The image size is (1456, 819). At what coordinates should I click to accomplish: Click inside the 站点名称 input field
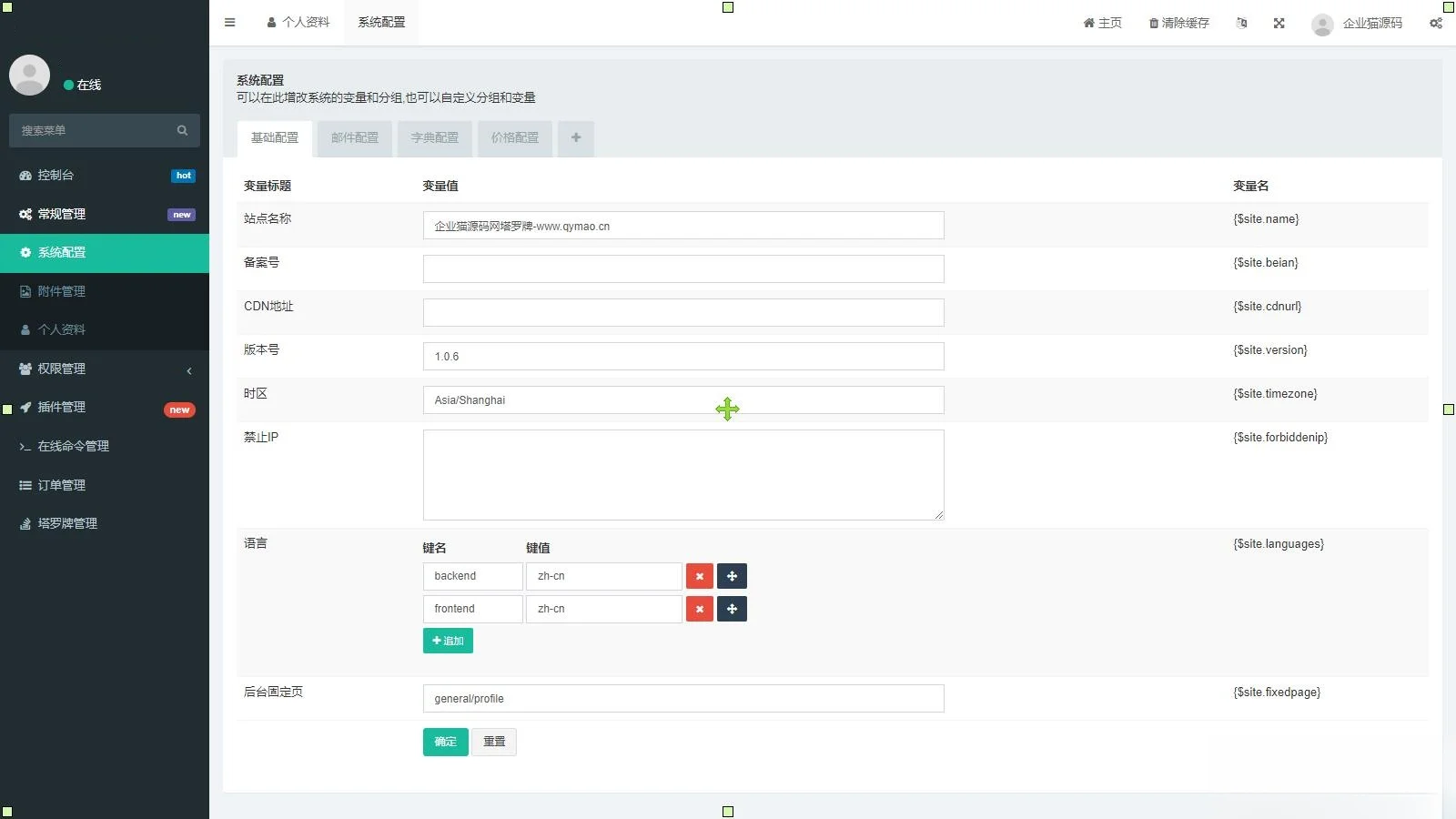point(682,226)
